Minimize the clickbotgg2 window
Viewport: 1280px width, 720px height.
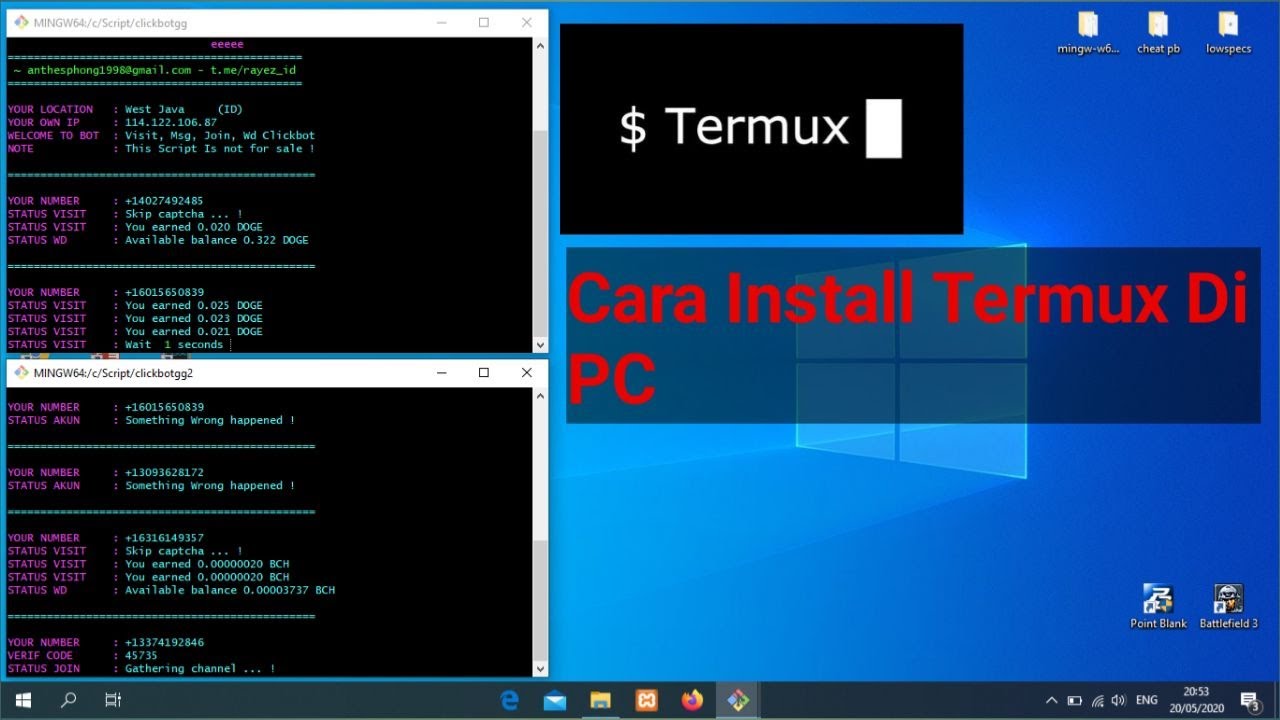pyautogui.click(x=441, y=373)
